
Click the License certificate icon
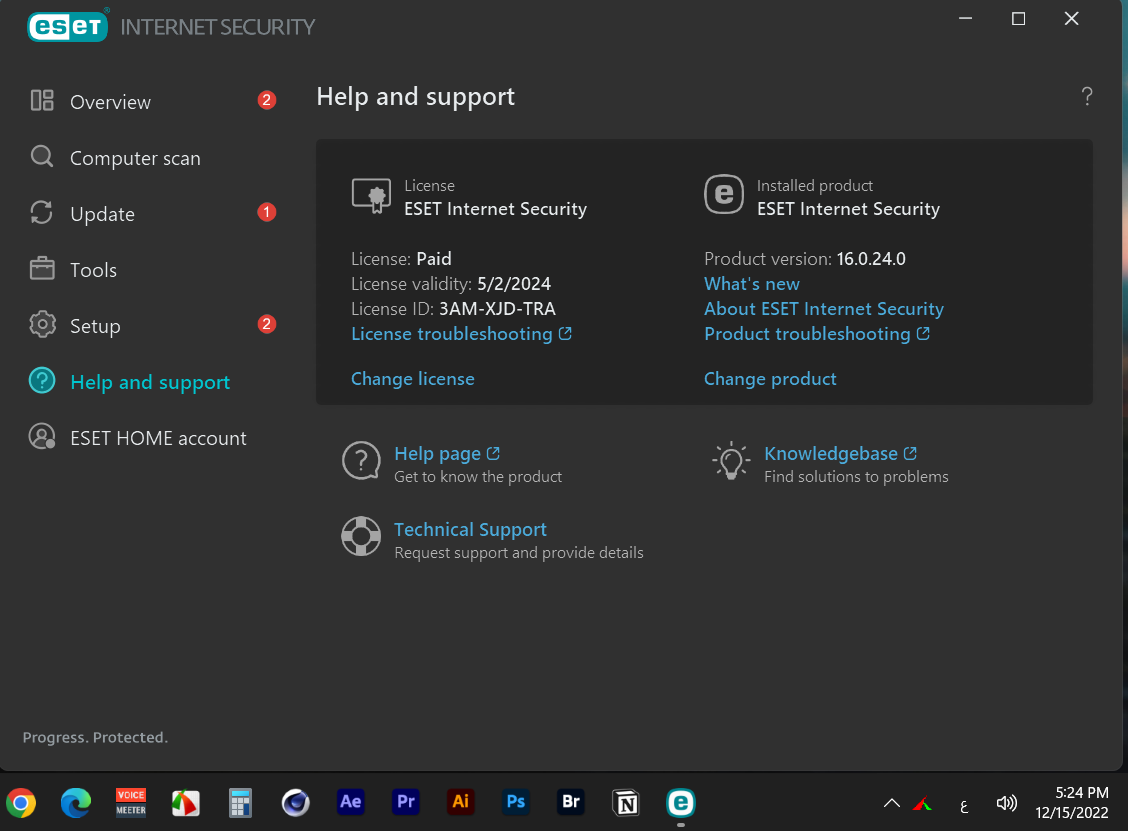click(x=371, y=196)
